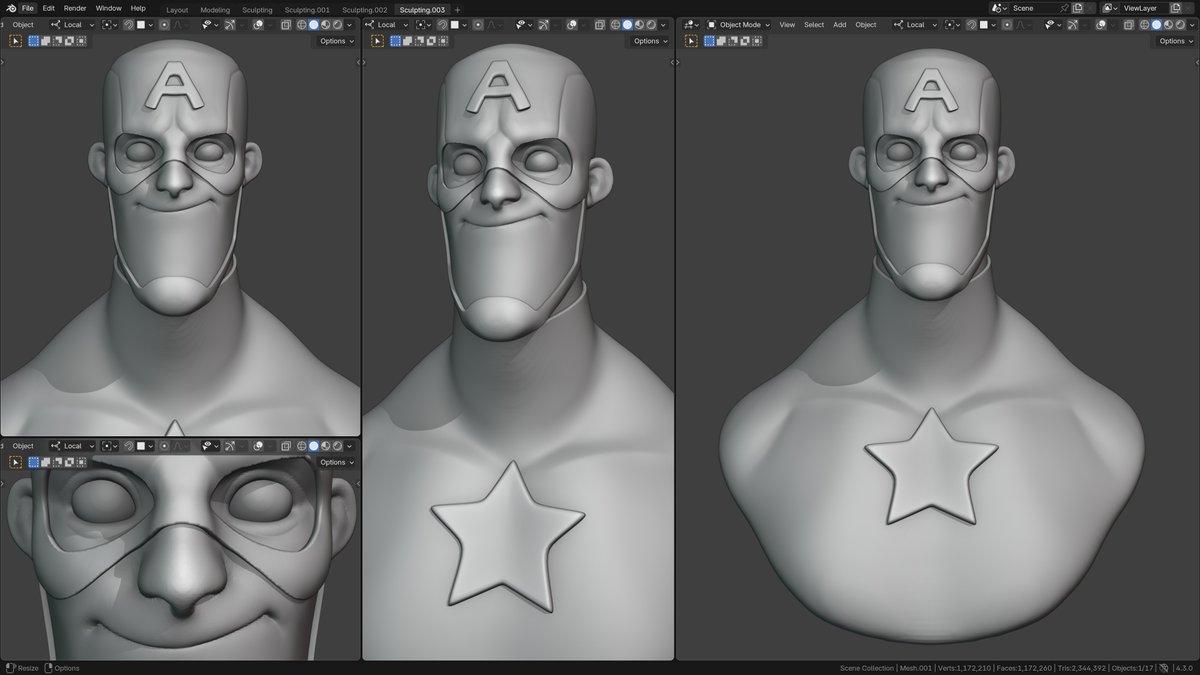Select rendered shading in right viewport
Screen dimensions: 1200x675
pos(1179,25)
